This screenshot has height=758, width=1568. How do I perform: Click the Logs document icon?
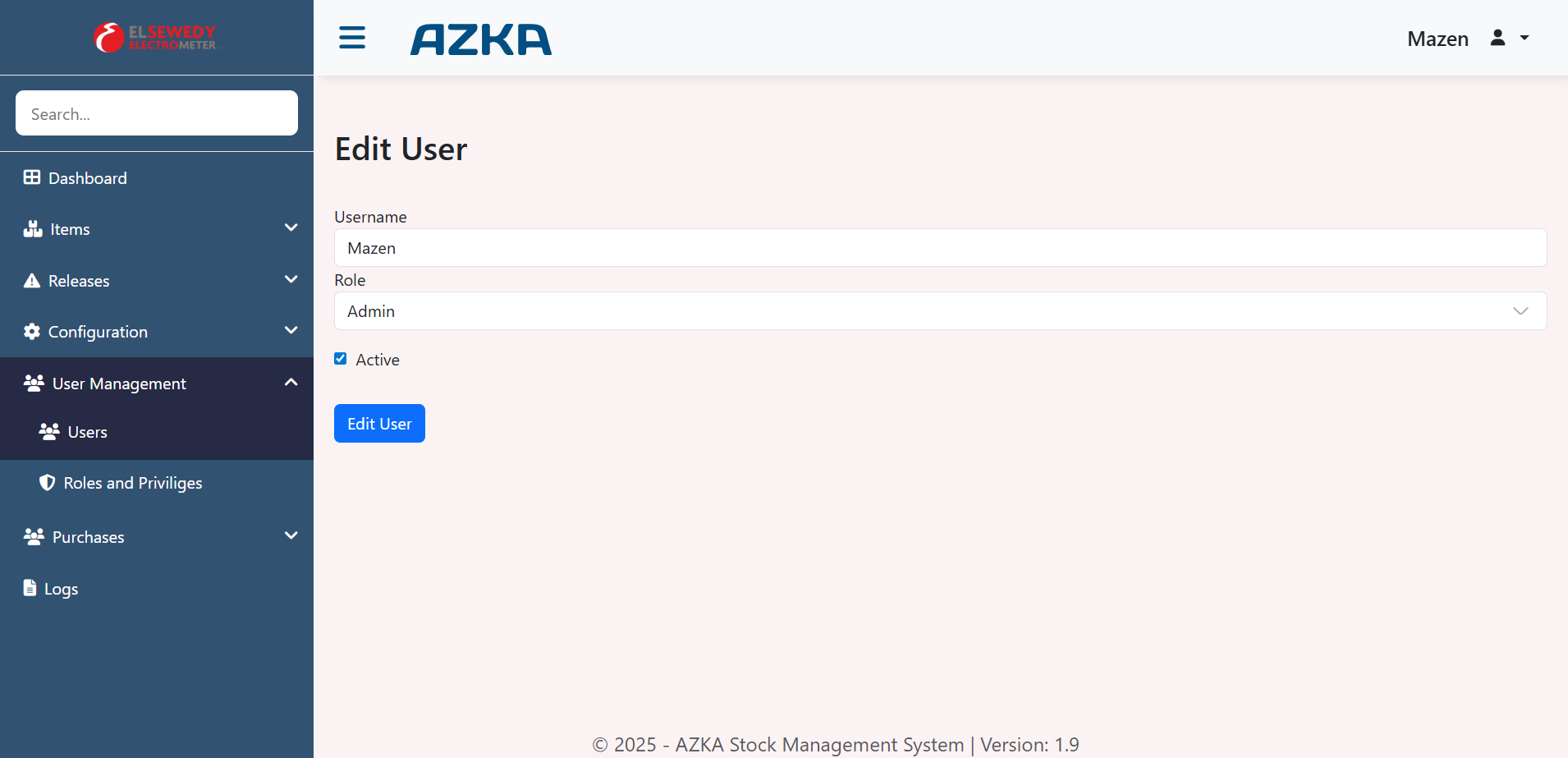point(30,588)
